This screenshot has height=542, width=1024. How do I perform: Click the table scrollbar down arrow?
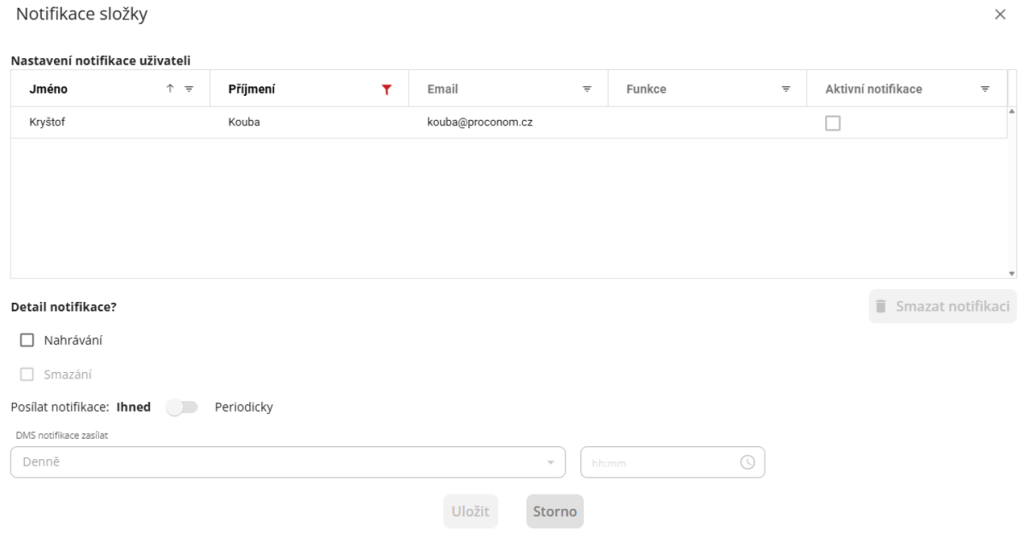point(1011,273)
